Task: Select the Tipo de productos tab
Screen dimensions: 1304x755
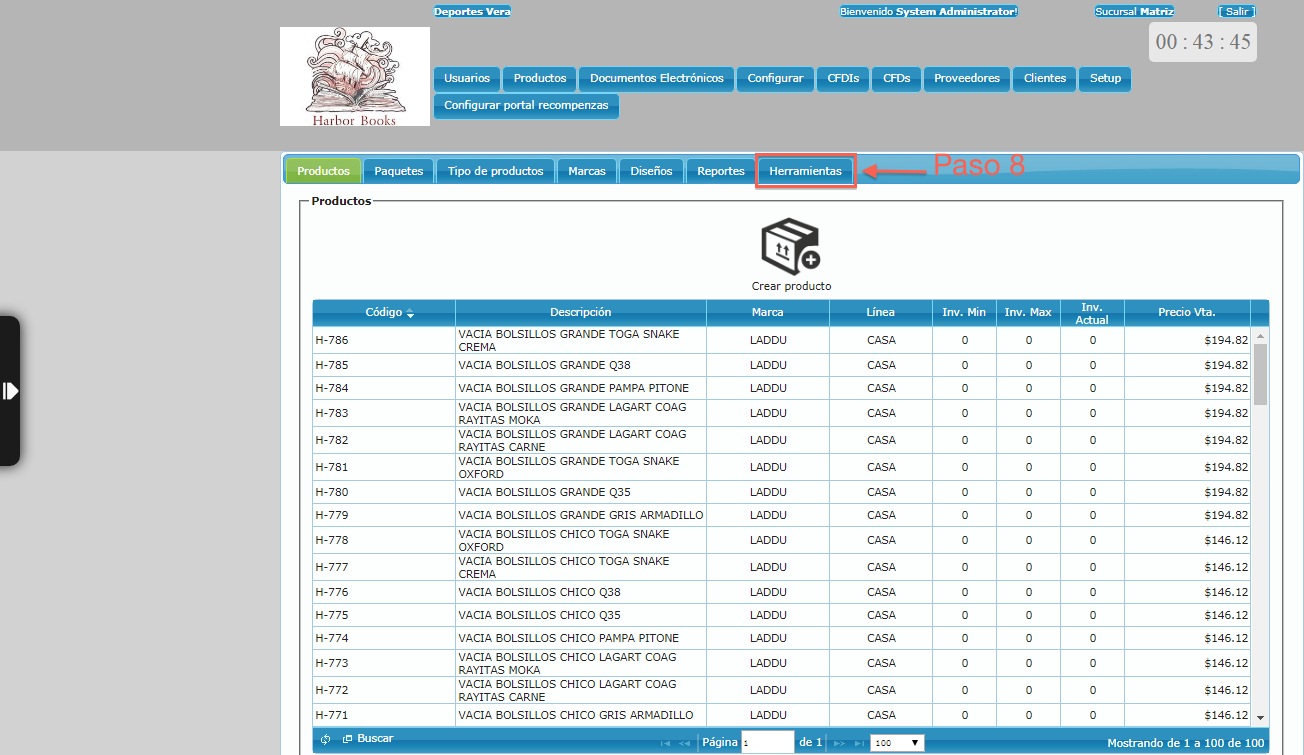Action: click(x=495, y=171)
